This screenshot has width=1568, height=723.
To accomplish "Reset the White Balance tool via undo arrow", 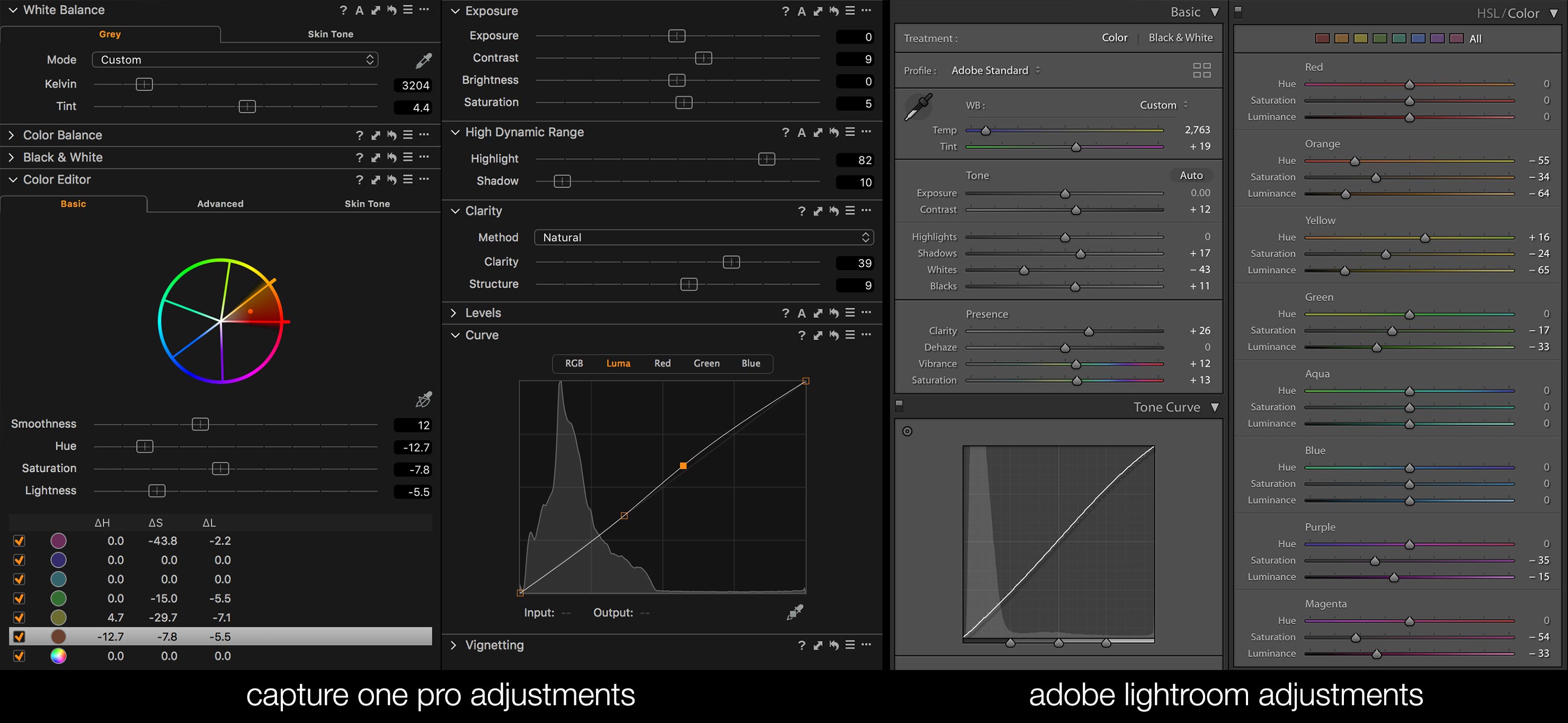I will coord(391,11).
